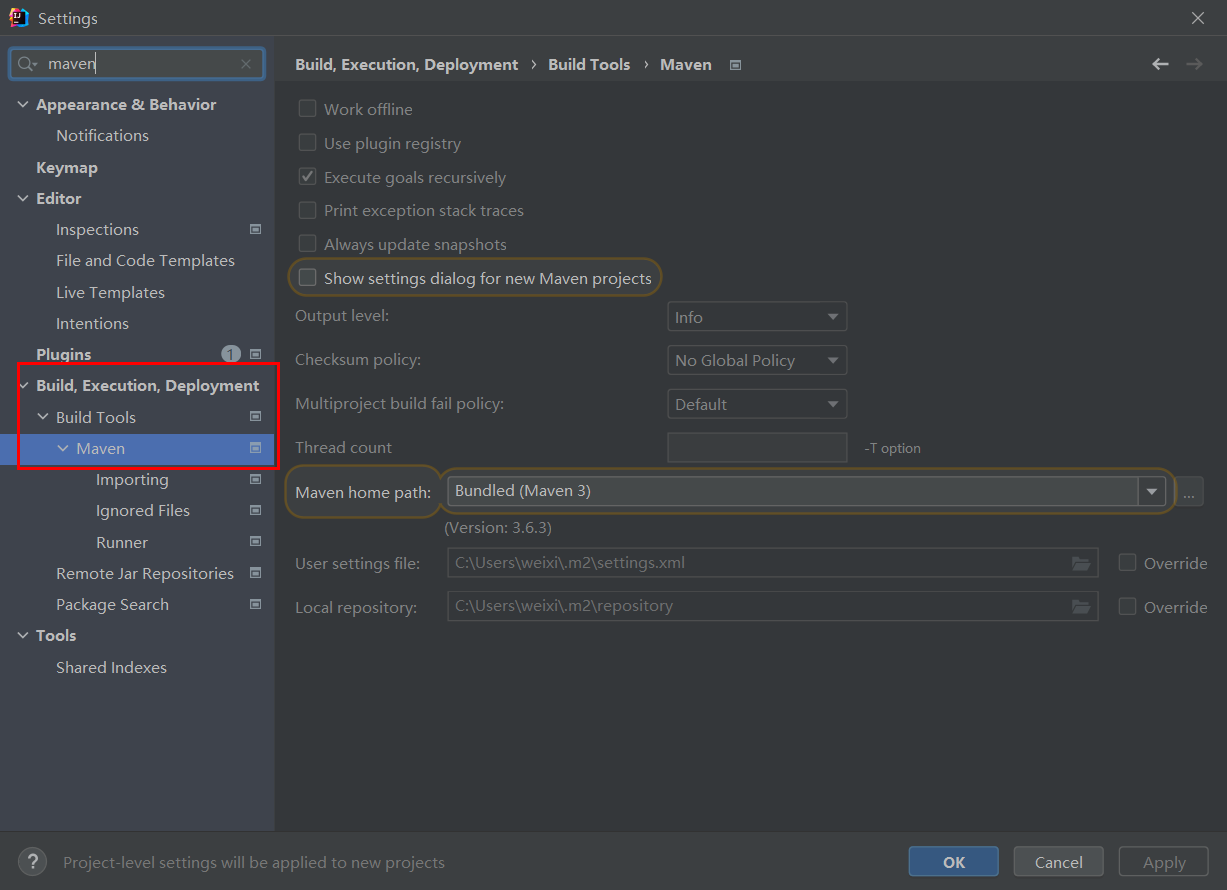Click the search magnifier icon
Image resolution: width=1227 pixels, height=890 pixels.
coord(25,64)
